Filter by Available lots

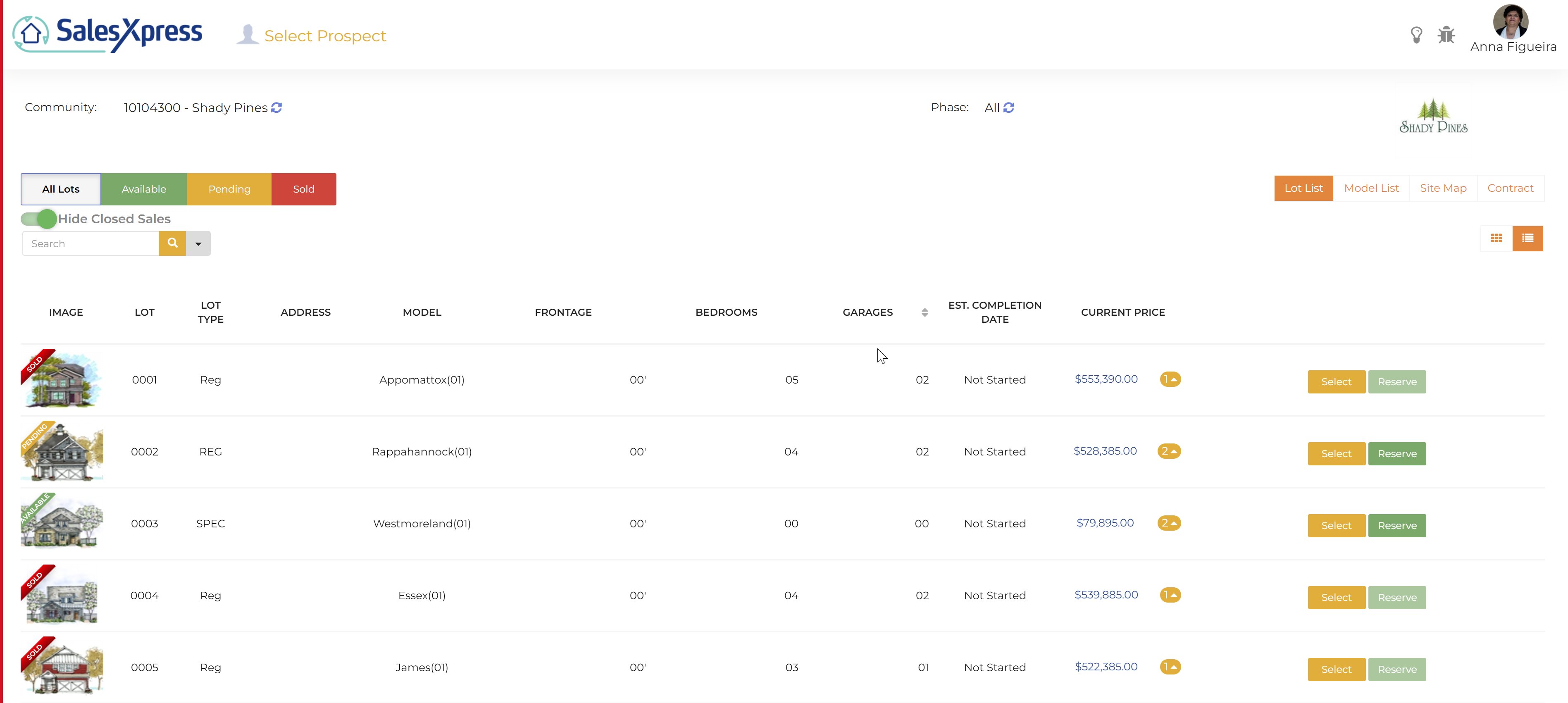(144, 189)
